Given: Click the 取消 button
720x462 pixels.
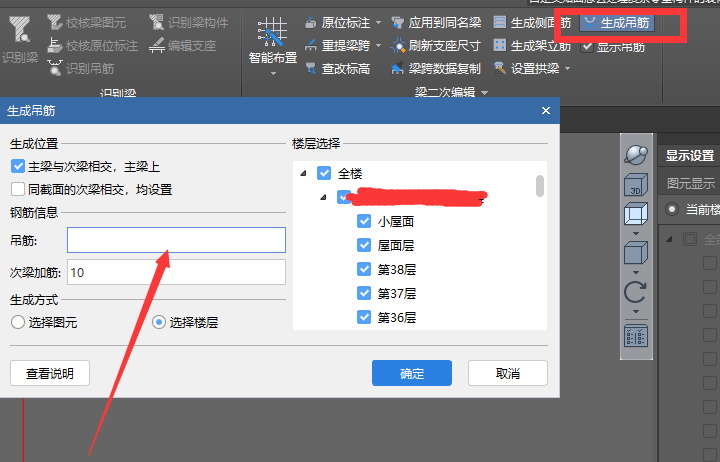Looking at the screenshot, I should (x=508, y=373).
